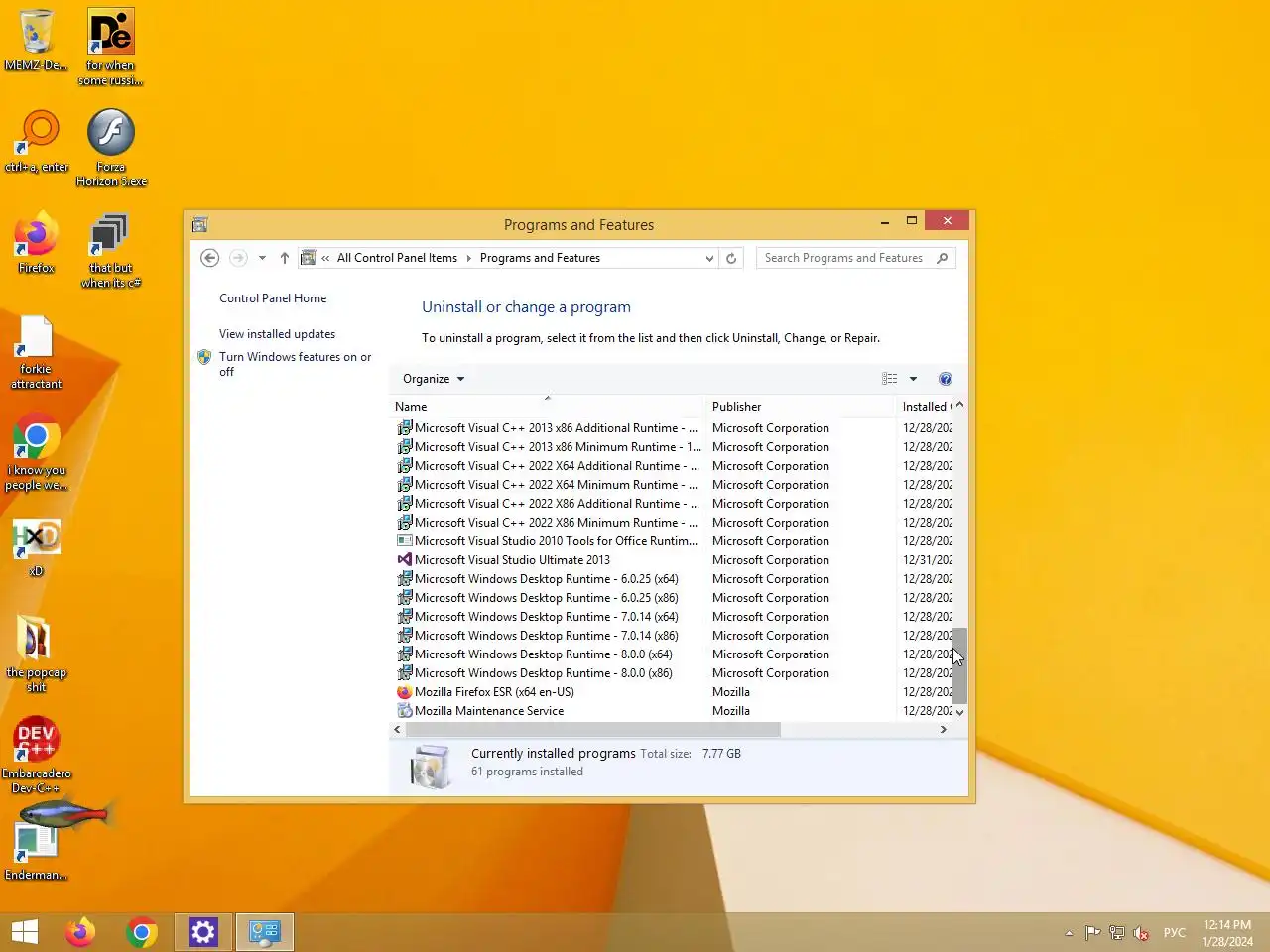The image size is (1270, 952).
Task: Go back using the Back arrow
Action: (209, 258)
